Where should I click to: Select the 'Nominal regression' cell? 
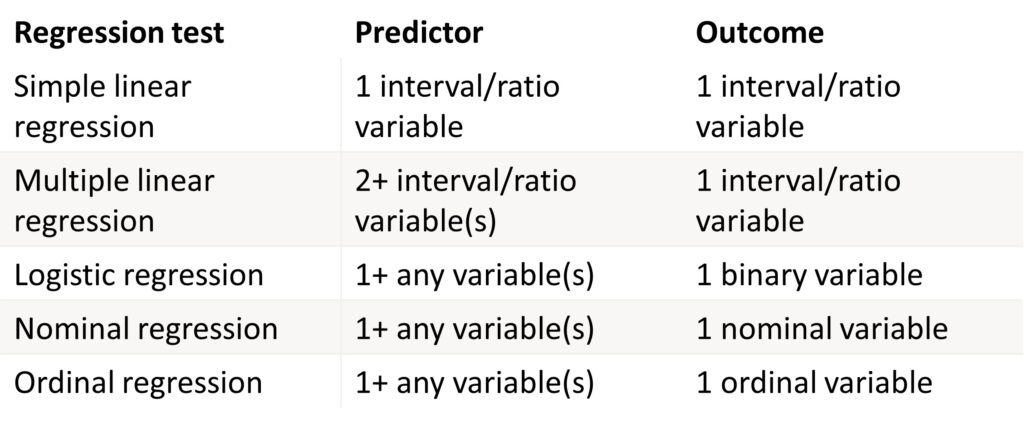pyautogui.click(x=146, y=329)
